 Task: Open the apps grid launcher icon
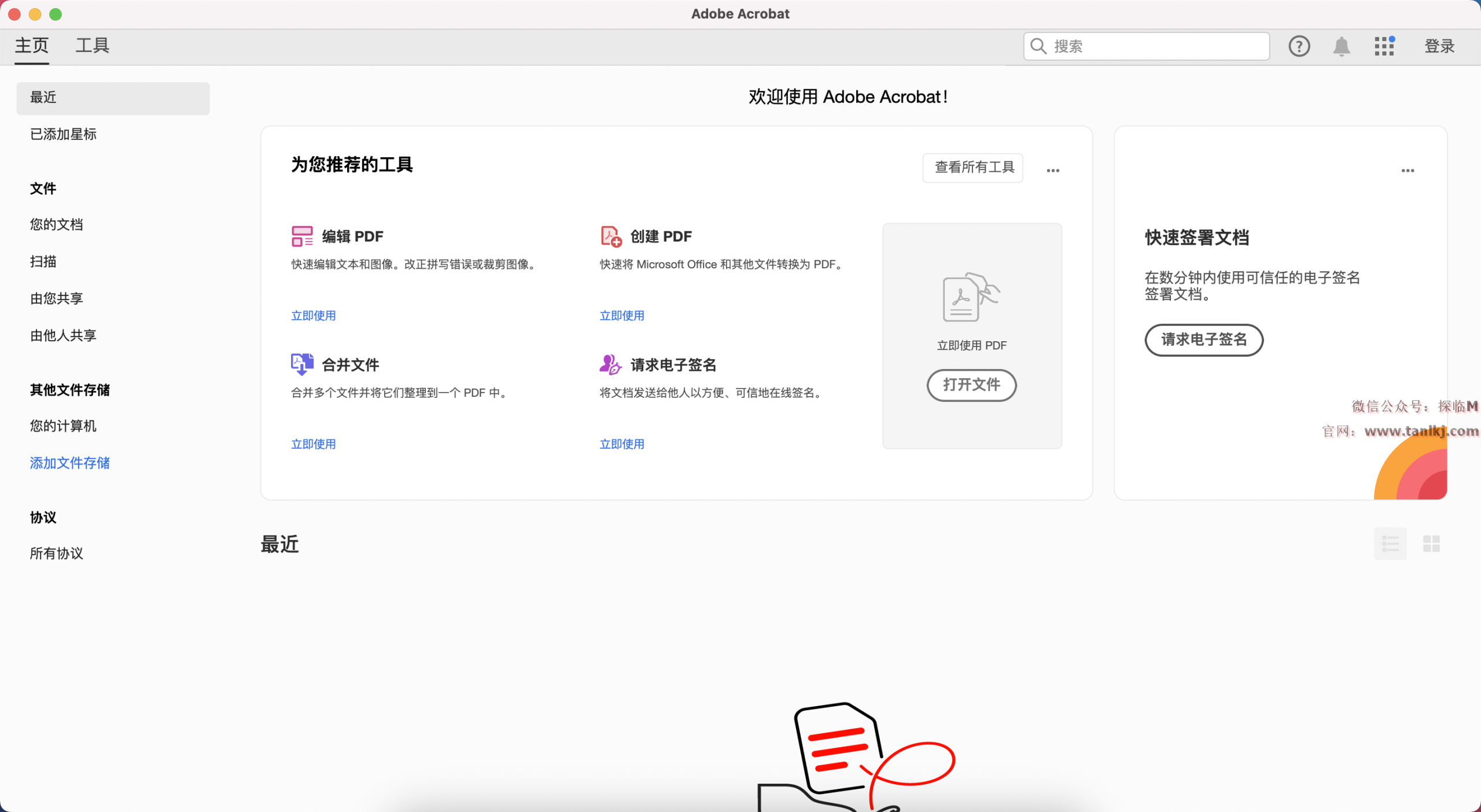tap(1384, 46)
